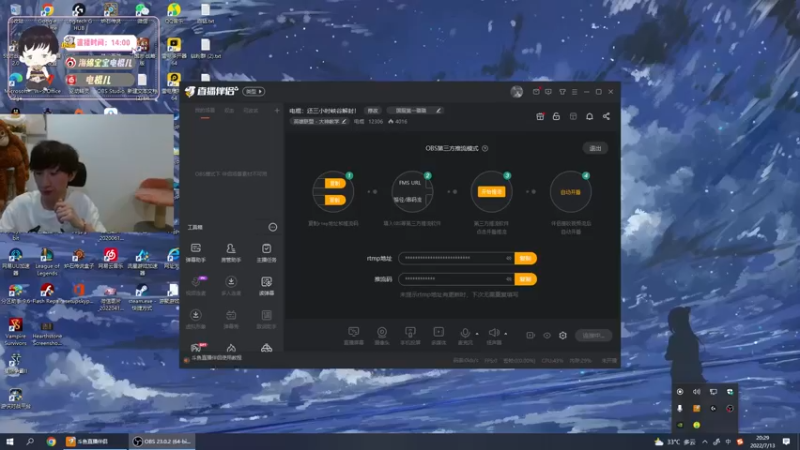Open the settings gear in bottom toolbar
This screenshot has height=450, width=800.
pyautogui.click(x=563, y=335)
